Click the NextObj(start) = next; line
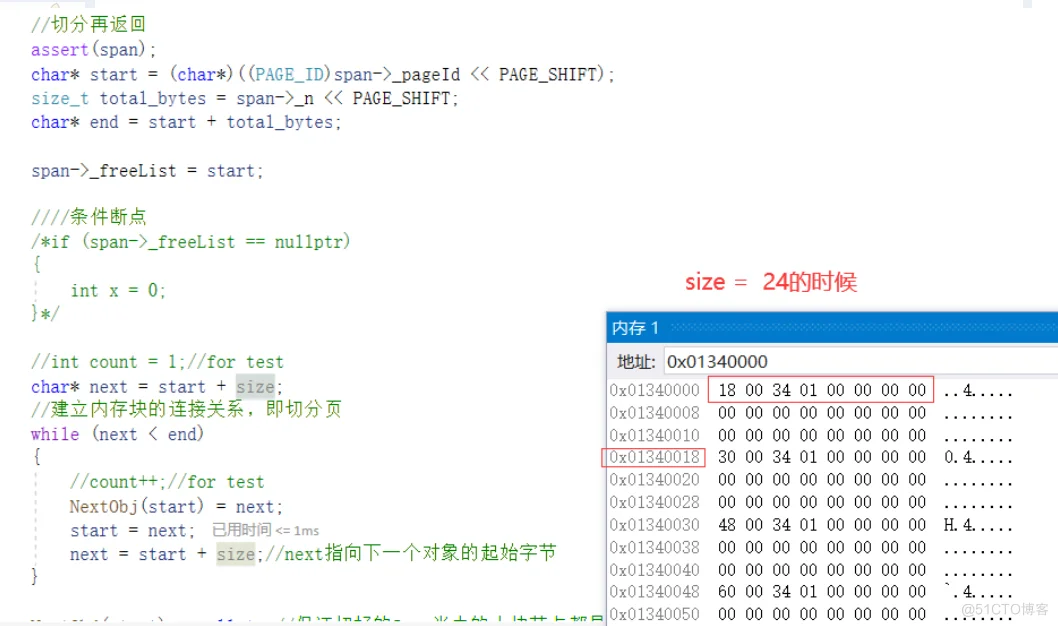The height and width of the screenshot is (626, 1058). coord(175,506)
